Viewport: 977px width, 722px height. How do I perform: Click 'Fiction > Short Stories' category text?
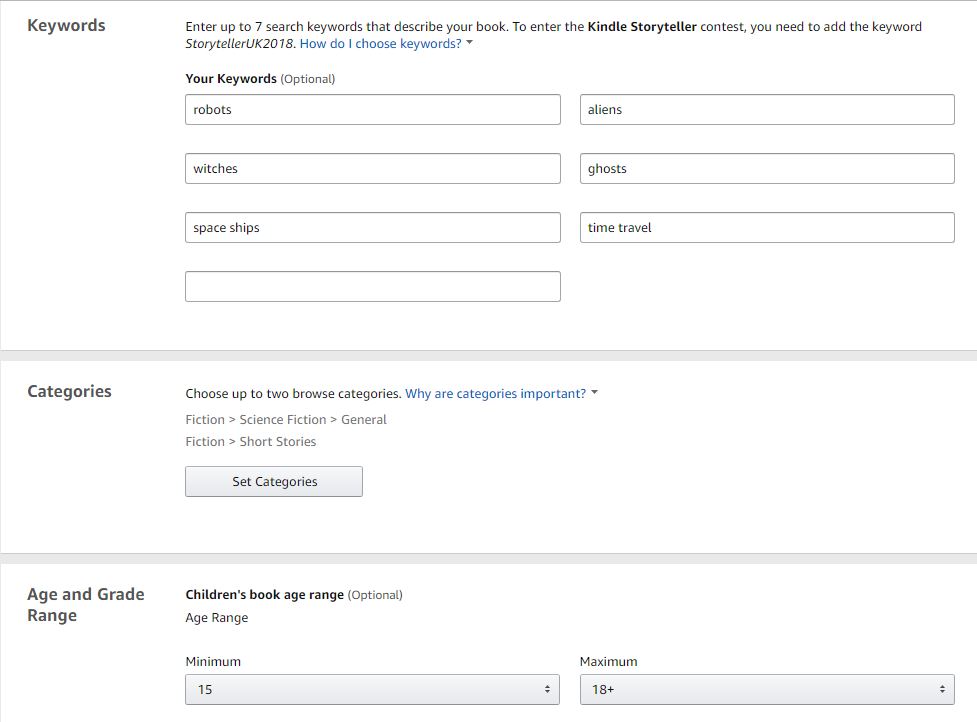(251, 442)
